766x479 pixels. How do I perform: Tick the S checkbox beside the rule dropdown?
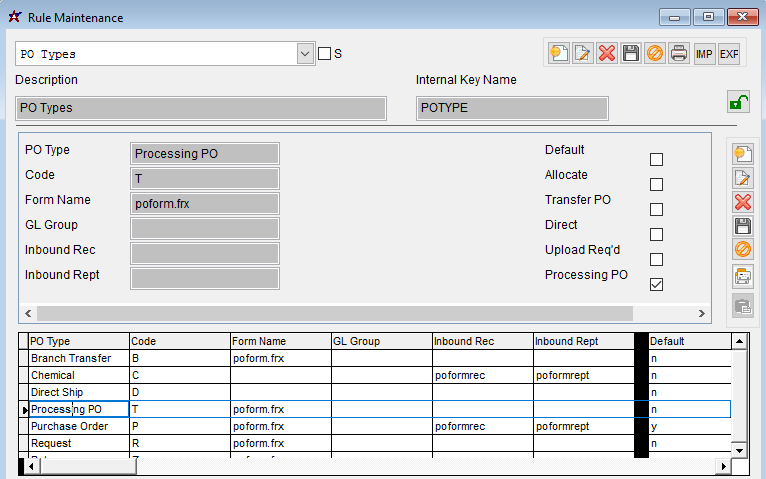(324, 54)
